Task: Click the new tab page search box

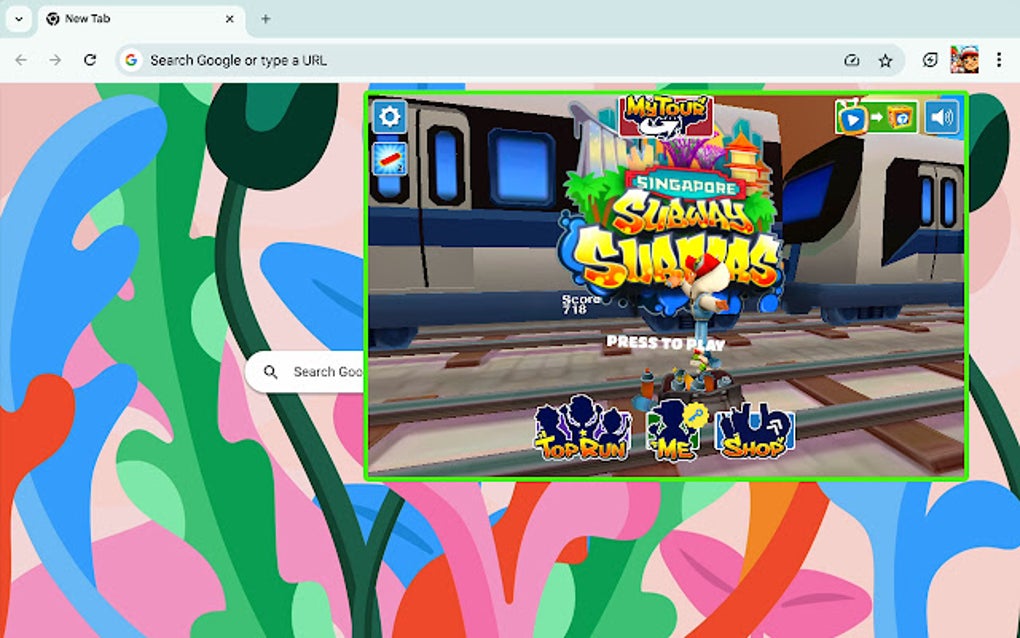Action: click(x=306, y=372)
